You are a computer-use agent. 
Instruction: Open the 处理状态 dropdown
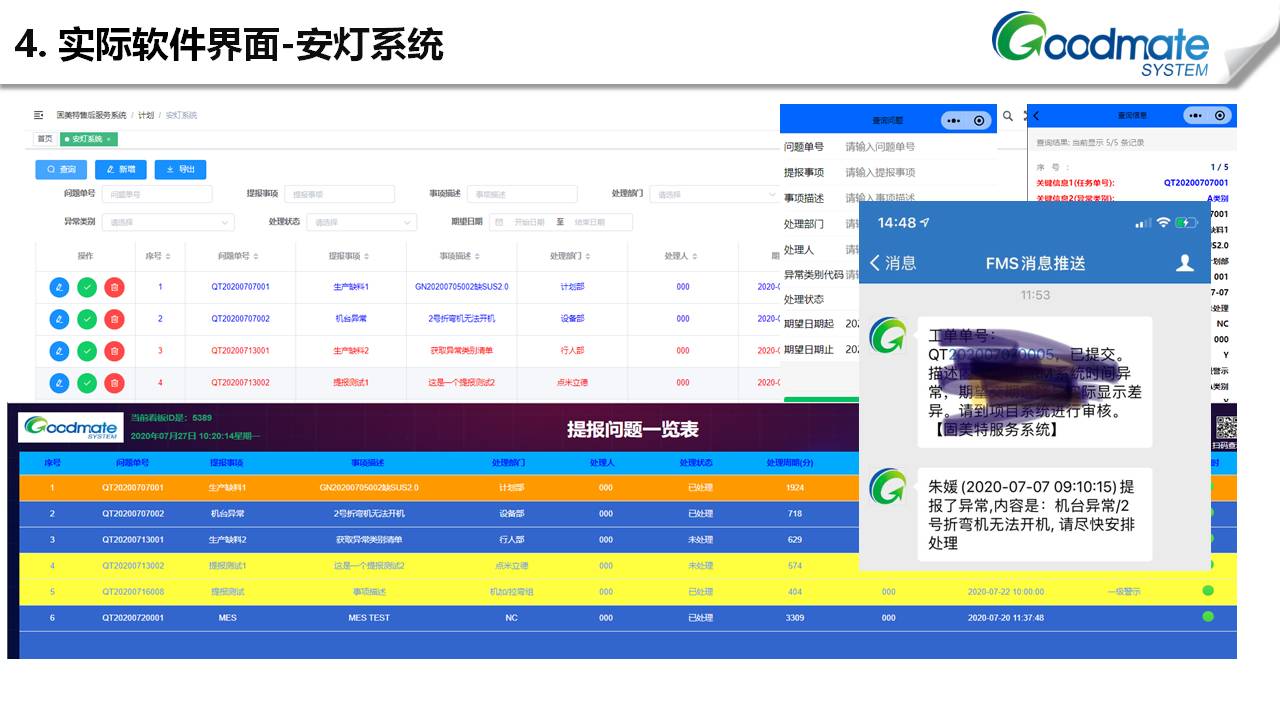(361, 222)
